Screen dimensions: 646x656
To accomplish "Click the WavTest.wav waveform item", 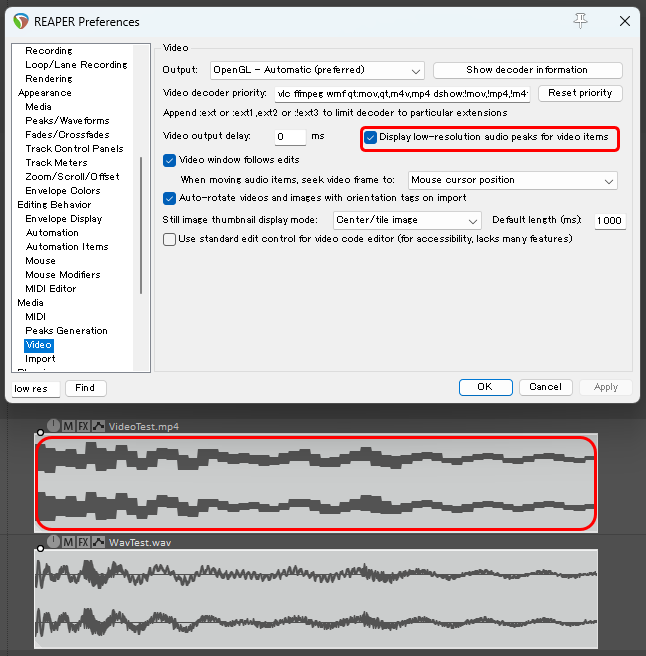I will pos(316,599).
